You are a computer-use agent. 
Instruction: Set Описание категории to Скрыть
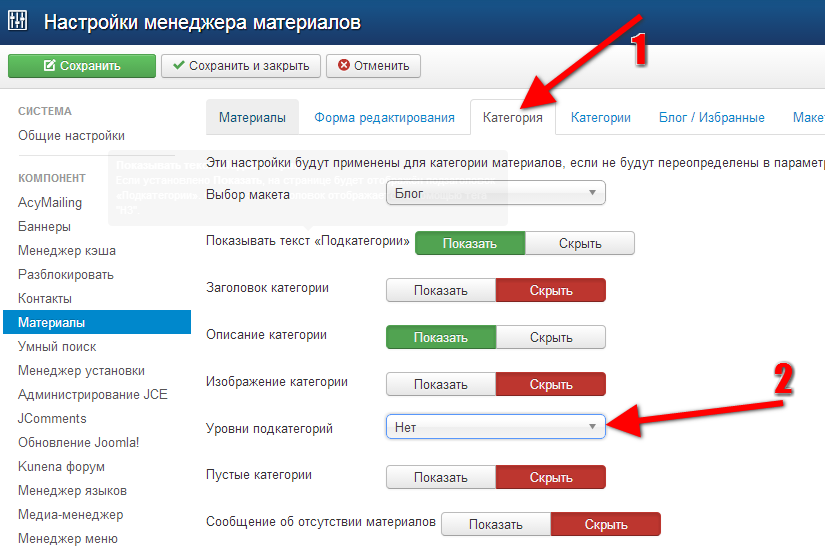click(550, 337)
